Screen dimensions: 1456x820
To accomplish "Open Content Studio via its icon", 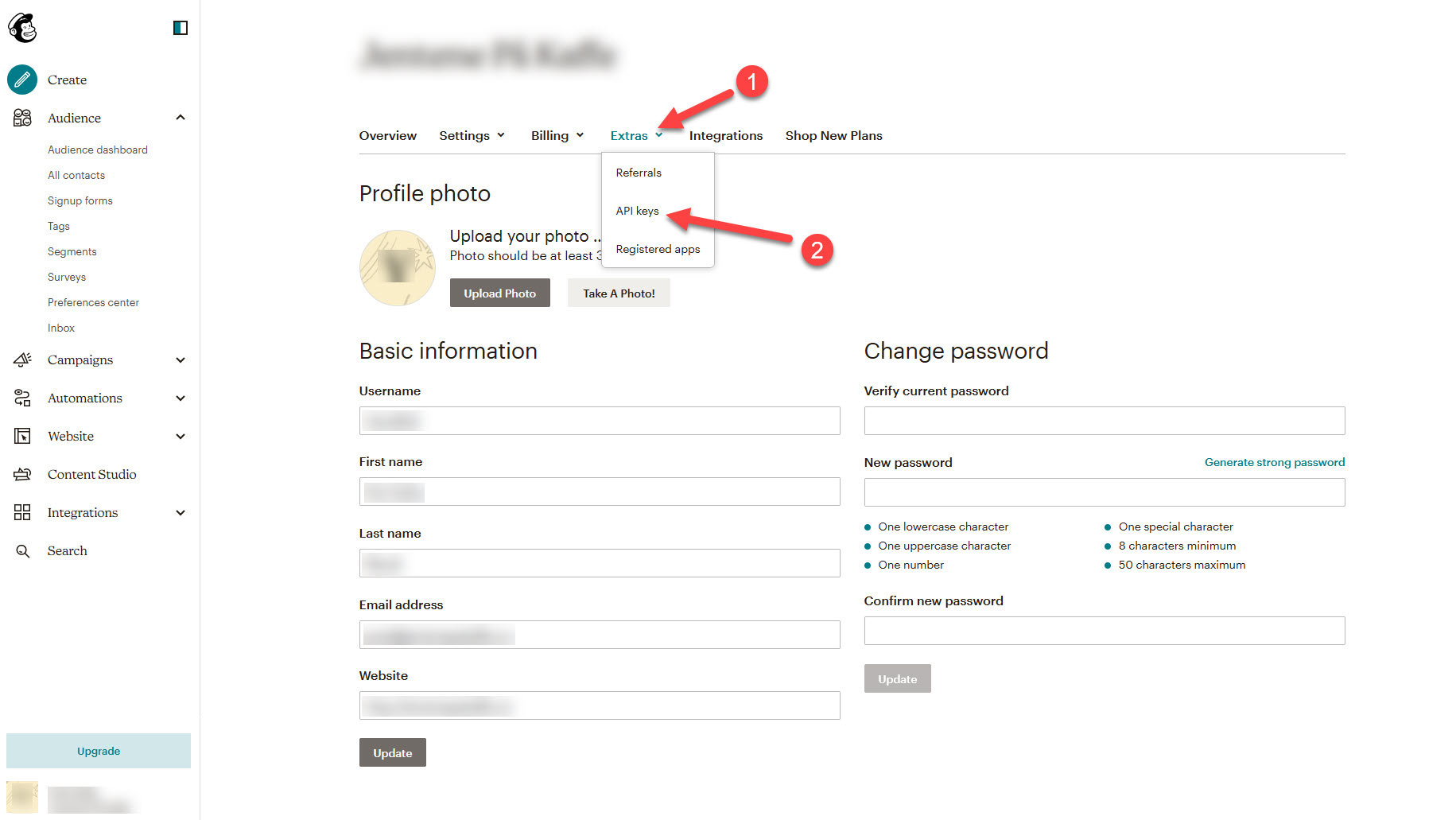I will [22, 474].
